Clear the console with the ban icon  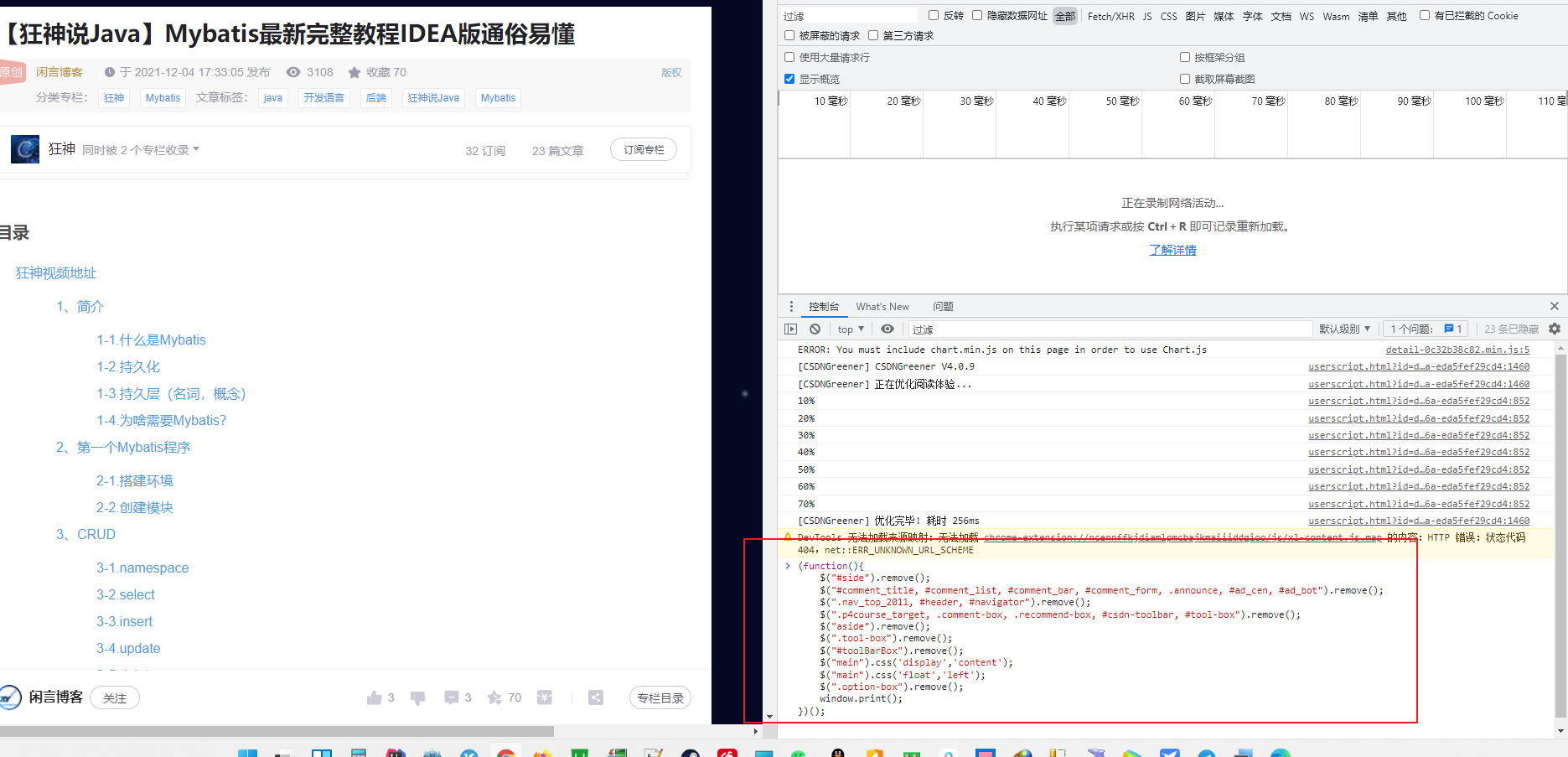(815, 329)
